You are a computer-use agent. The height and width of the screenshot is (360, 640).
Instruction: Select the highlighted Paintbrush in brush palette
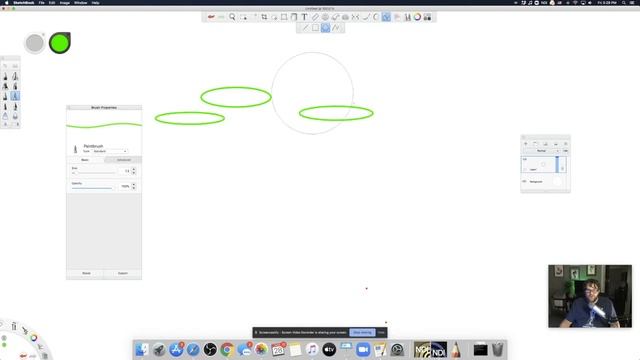point(15,96)
